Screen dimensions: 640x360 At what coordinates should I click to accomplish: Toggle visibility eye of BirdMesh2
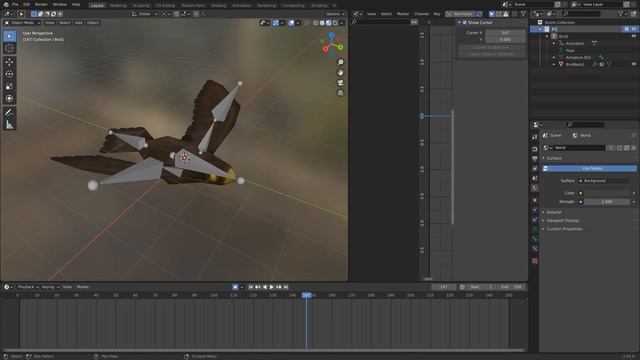[634, 64]
